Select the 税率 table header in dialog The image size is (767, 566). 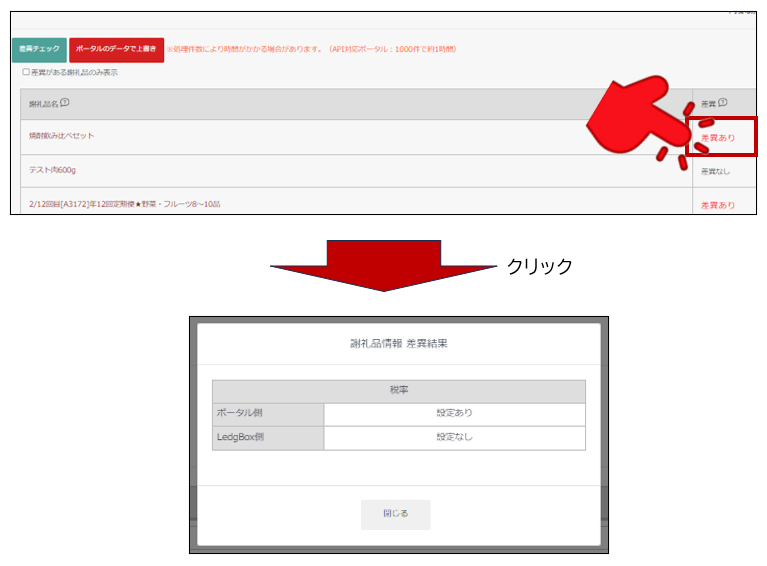point(398,391)
